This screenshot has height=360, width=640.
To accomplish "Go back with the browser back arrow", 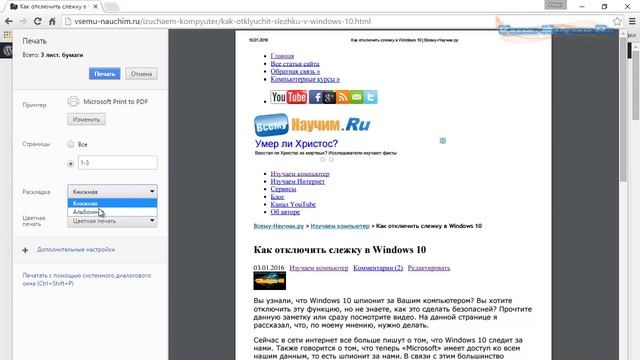I will point(9,21).
